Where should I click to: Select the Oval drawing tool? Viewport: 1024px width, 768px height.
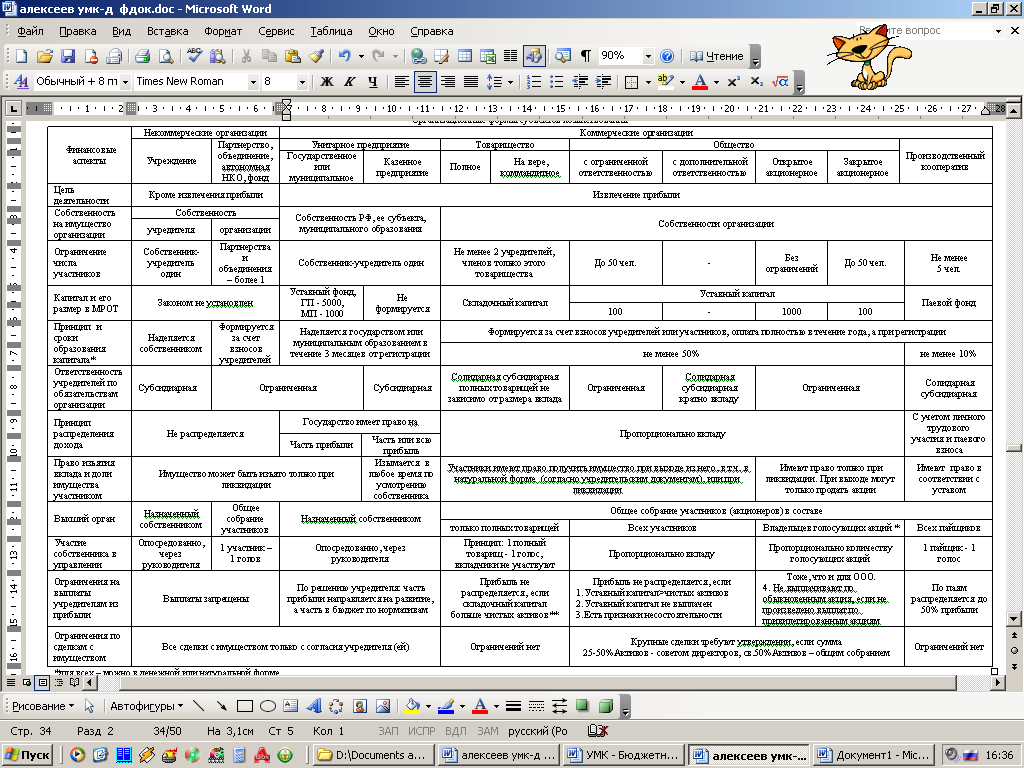tap(268, 706)
